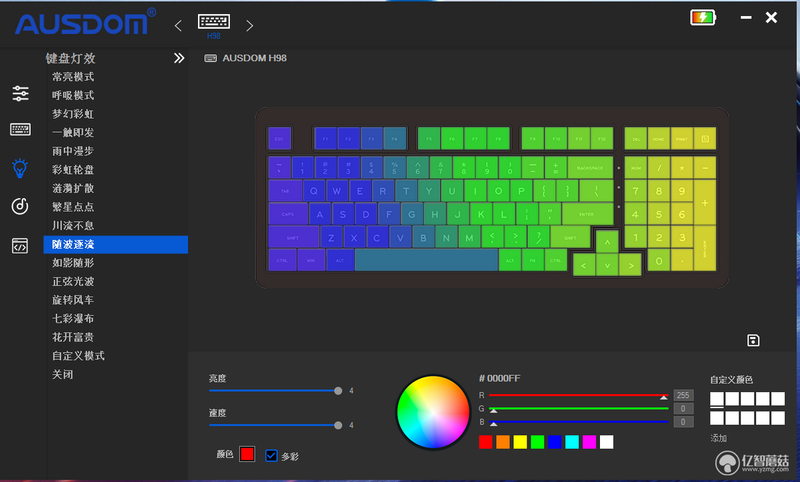Choose the blue preset color swatch

(555, 442)
